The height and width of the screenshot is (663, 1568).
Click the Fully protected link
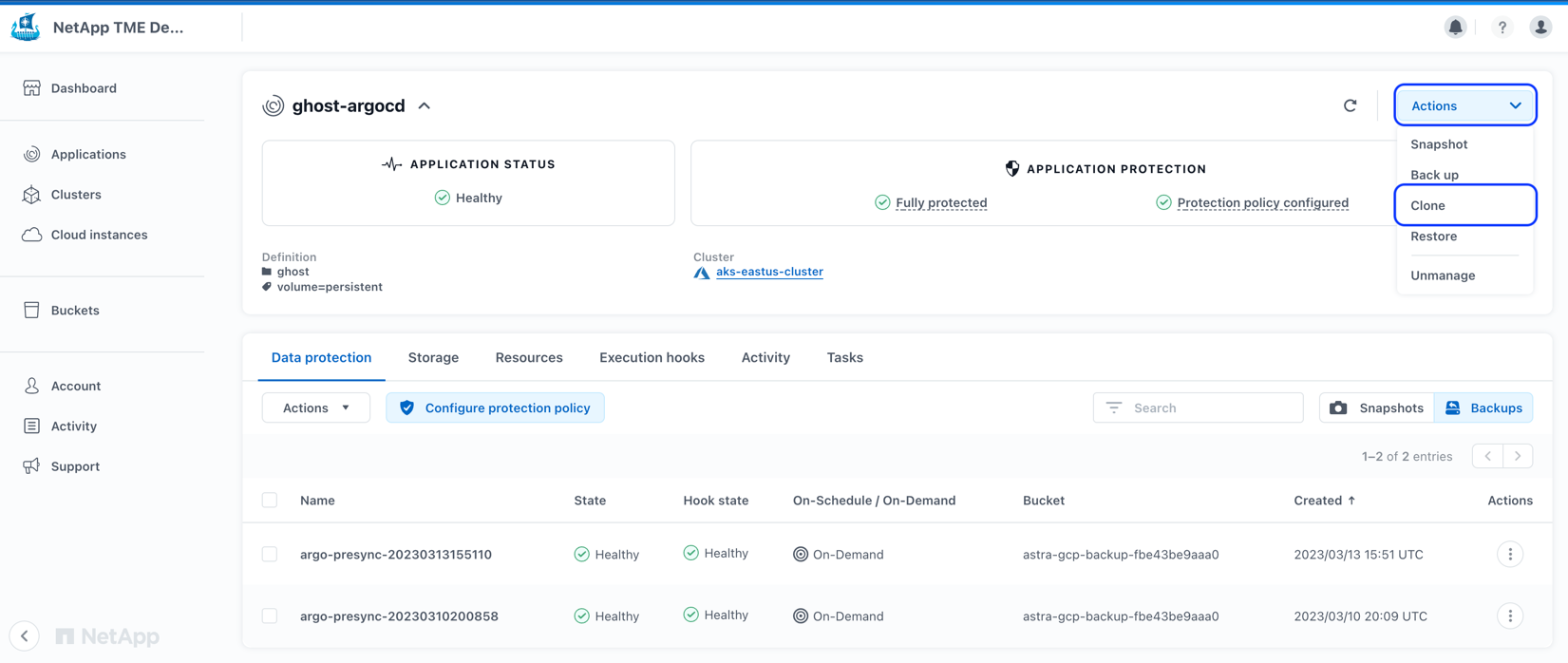coord(941,203)
